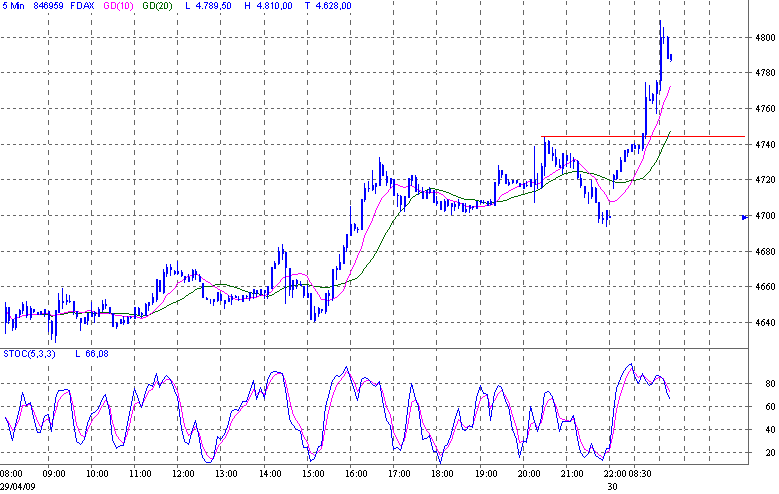Click the STOC(5,3,3) indicator label

(x=29, y=354)
